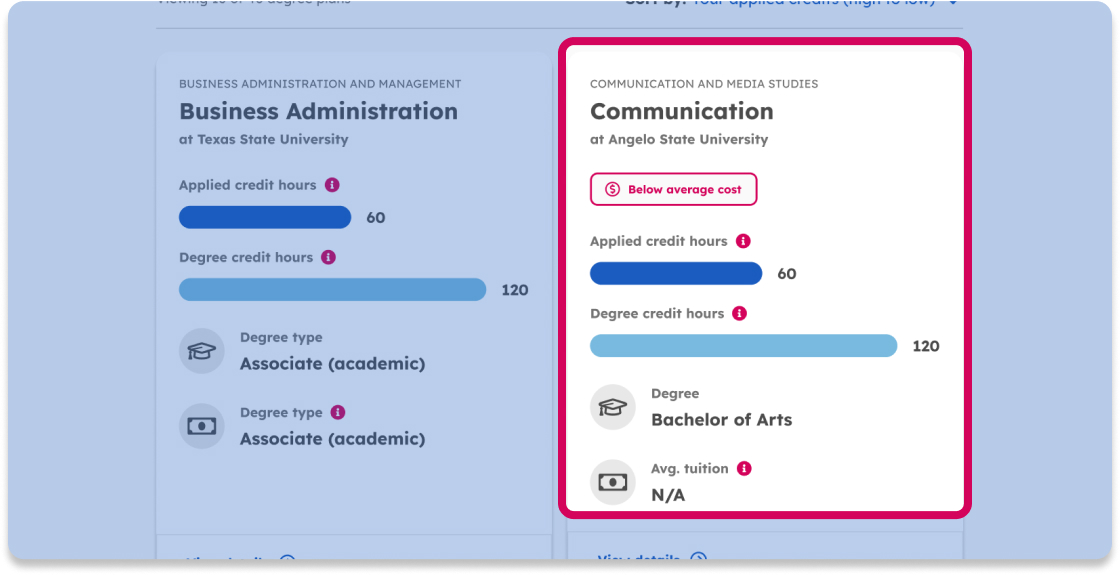
Task: Open the Business Administration degree title
Action: pyautogui.click(x=318, y=111)
